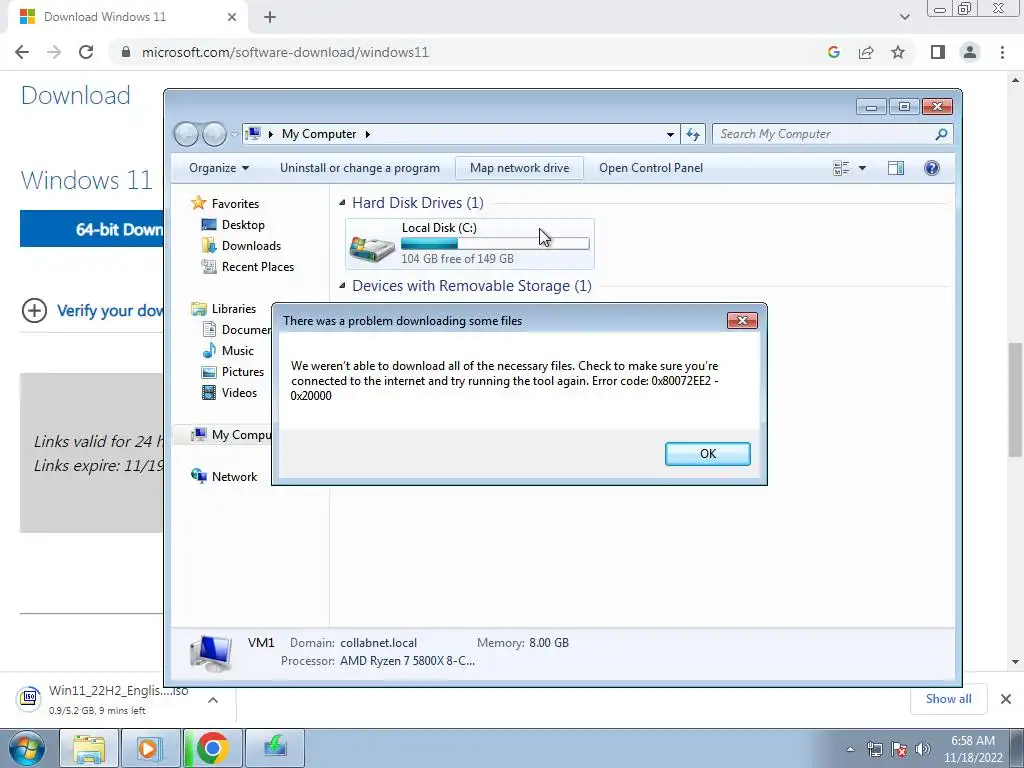Reload the Microsoft download page
Screen dimensions: 1024x768
[86, 52]
